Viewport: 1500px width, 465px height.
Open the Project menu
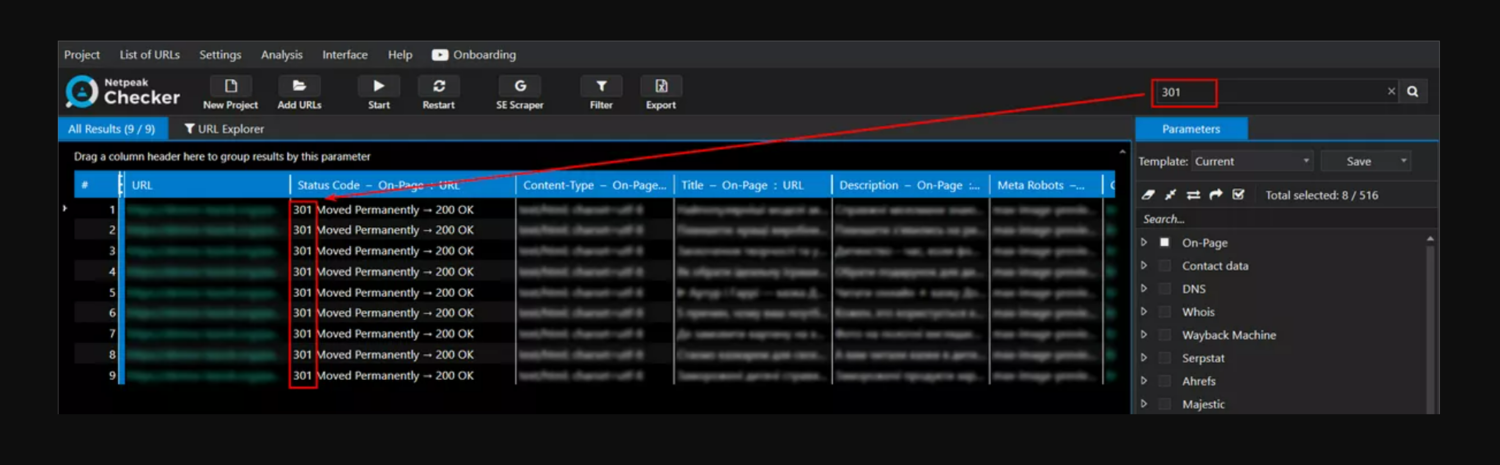(82, 55)
